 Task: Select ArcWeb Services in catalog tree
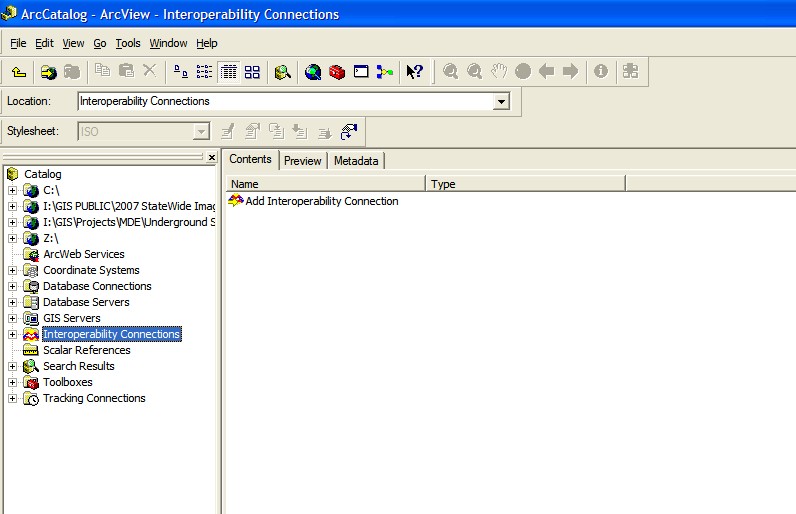(x=84, y=254)
